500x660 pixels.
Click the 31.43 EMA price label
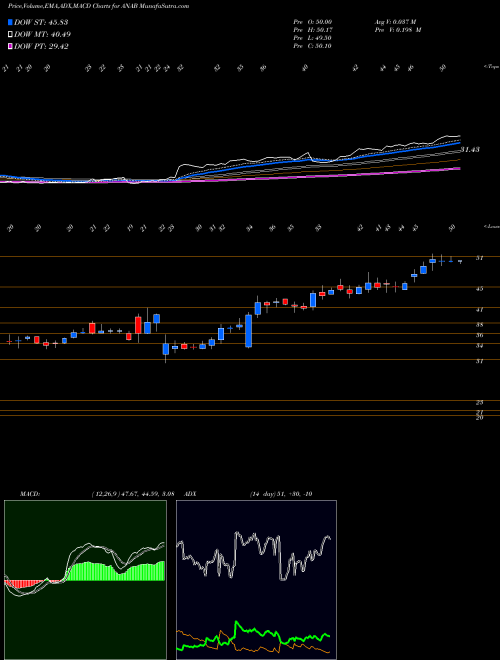470,149
